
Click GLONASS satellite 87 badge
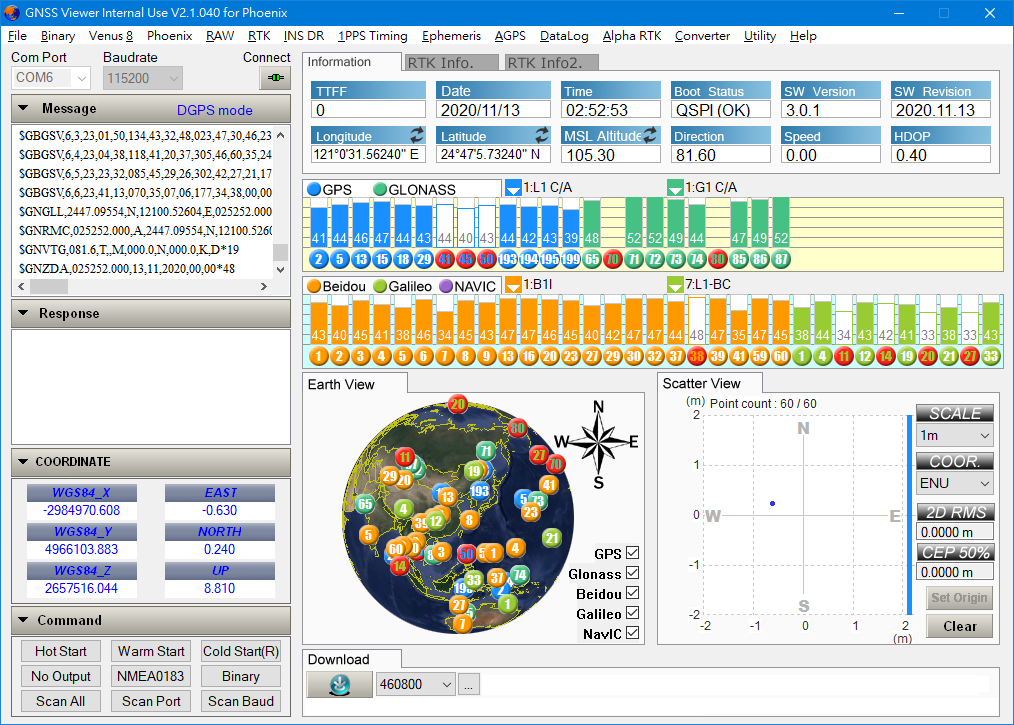pos(781,259)
